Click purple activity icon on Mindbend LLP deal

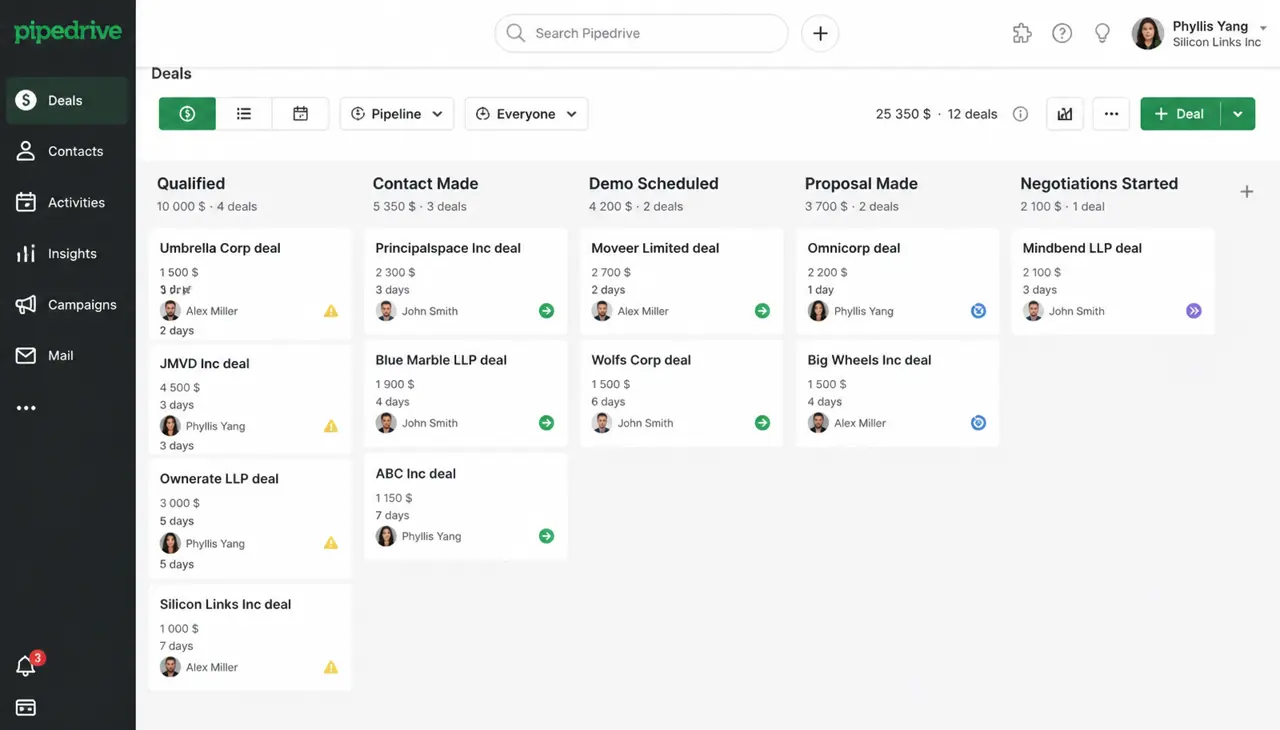[1193, 311]
